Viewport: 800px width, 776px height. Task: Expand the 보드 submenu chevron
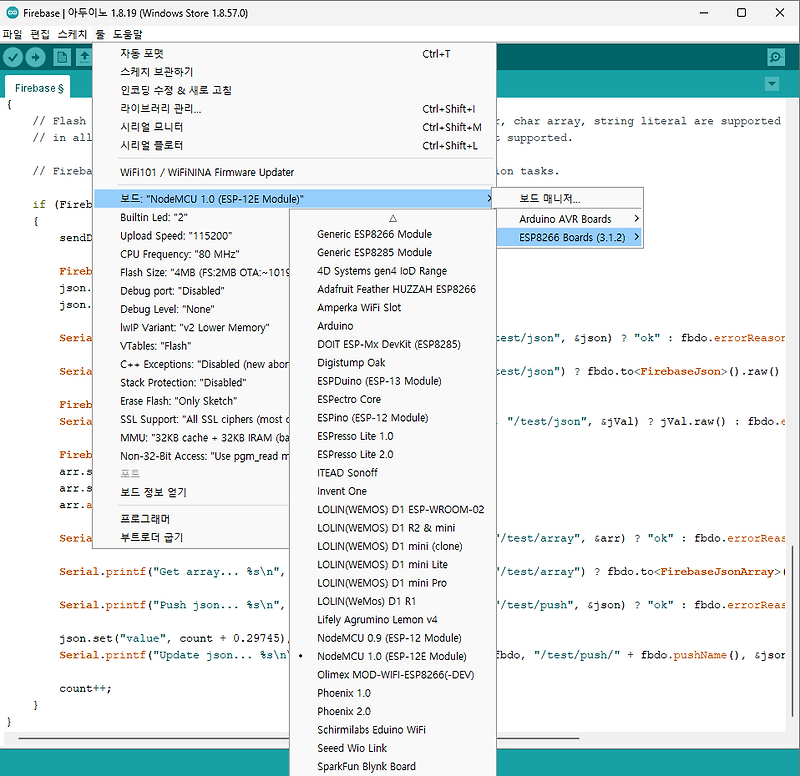coord(489,199)
